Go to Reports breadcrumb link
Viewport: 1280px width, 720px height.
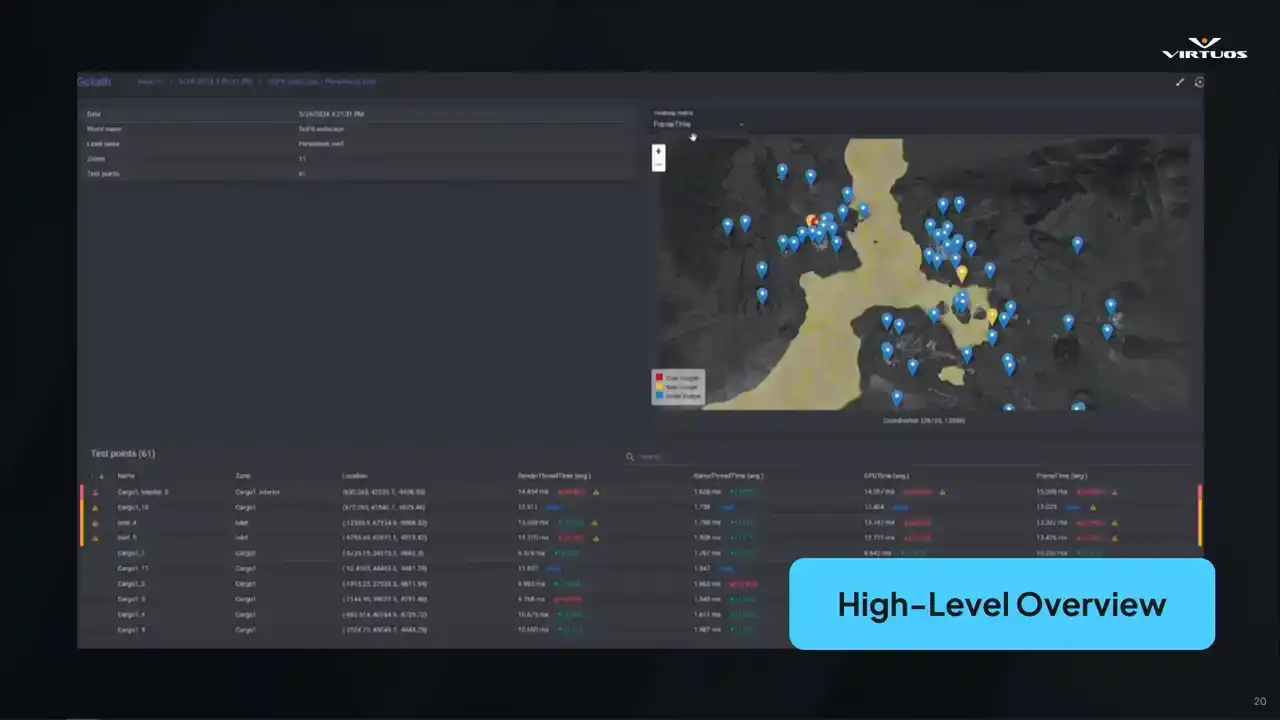pos(149,82)
